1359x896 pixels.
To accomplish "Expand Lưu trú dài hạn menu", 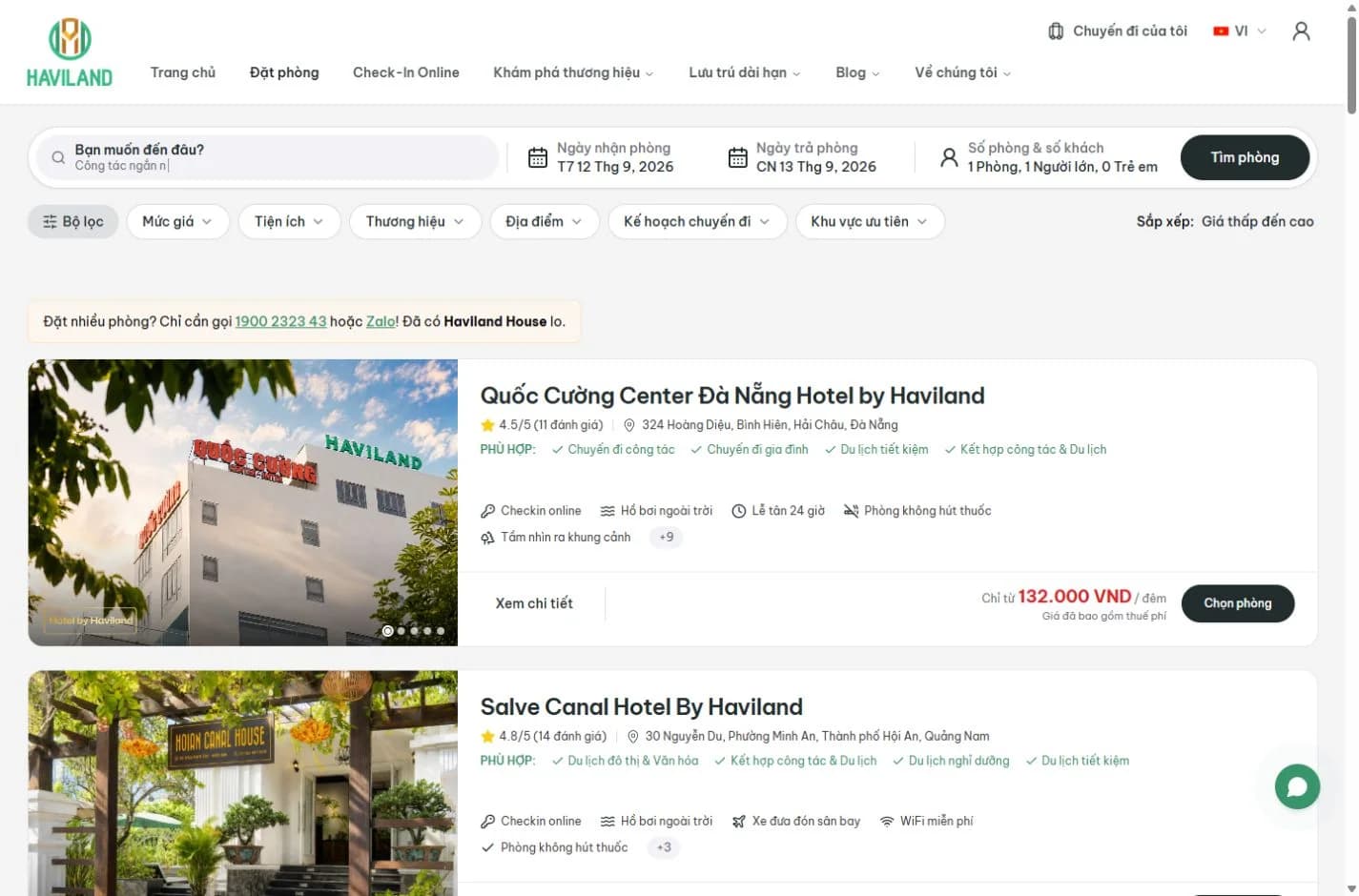I will pyautogui.click(x=745, y=72).
